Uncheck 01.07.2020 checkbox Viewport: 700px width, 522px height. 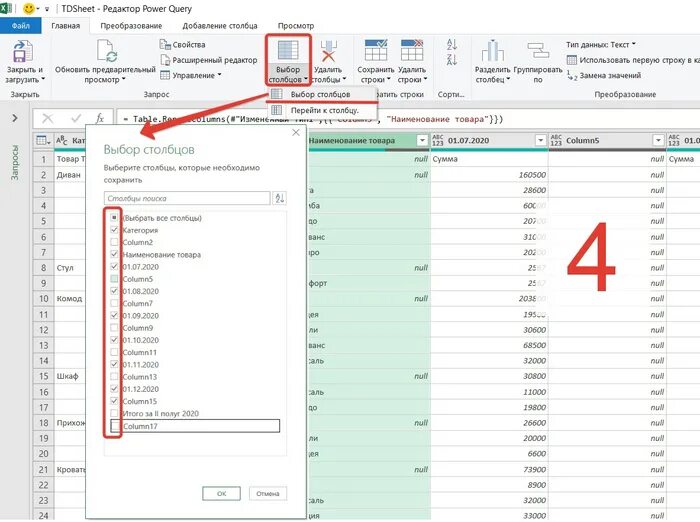114,267
